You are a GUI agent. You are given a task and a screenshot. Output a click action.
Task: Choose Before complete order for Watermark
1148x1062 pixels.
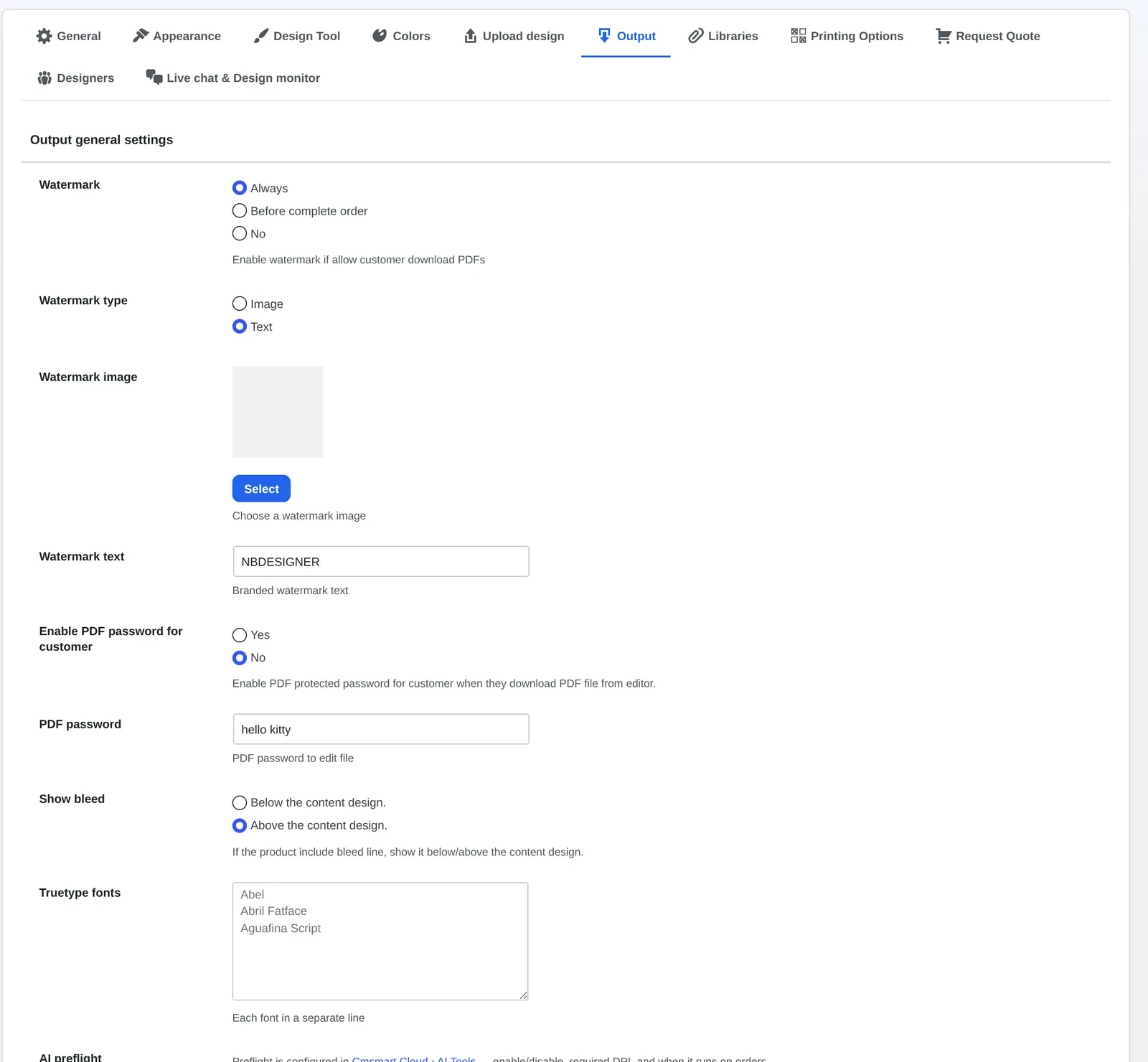click(x=240, y=211)
